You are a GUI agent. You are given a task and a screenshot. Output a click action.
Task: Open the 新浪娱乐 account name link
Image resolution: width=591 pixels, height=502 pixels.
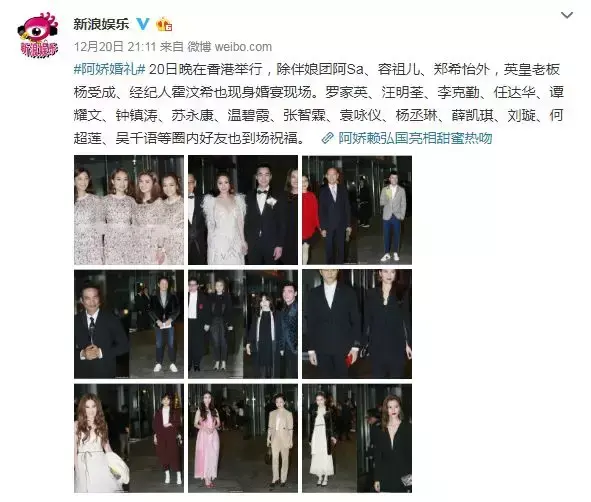point(101,24)
